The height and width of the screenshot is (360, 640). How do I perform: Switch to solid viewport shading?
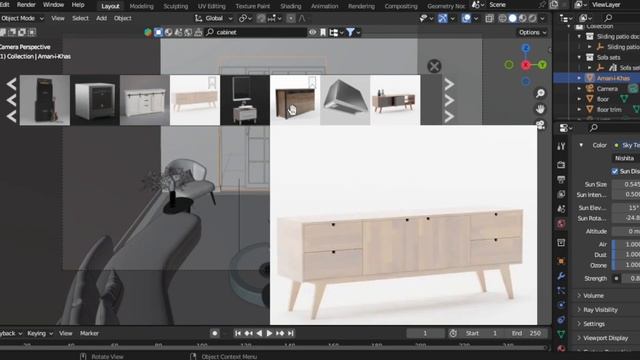tap(512, 18)
